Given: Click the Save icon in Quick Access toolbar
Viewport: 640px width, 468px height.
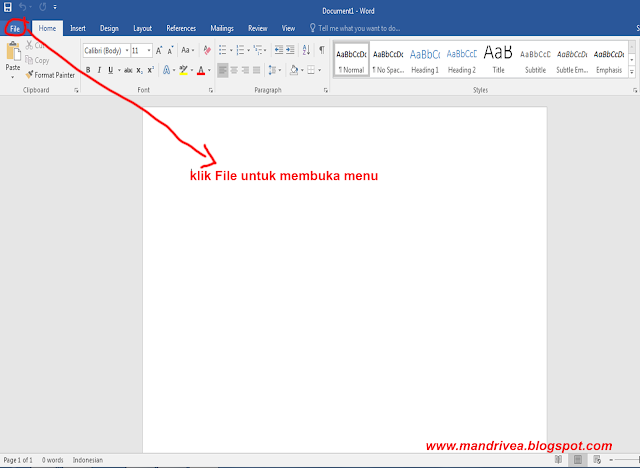Looking at the screenshot, I should click(x=8, y=7).
